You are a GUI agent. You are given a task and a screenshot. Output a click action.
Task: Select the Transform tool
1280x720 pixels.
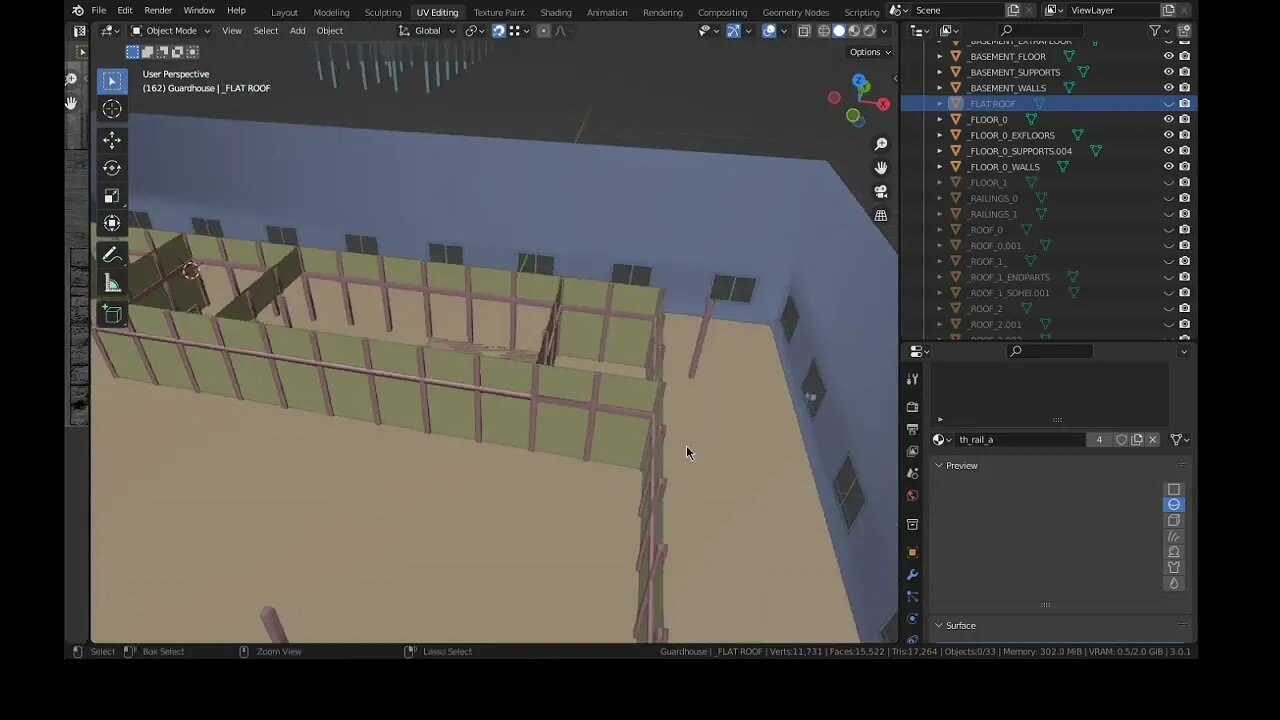pyautogui.click(x=112, y=223)
